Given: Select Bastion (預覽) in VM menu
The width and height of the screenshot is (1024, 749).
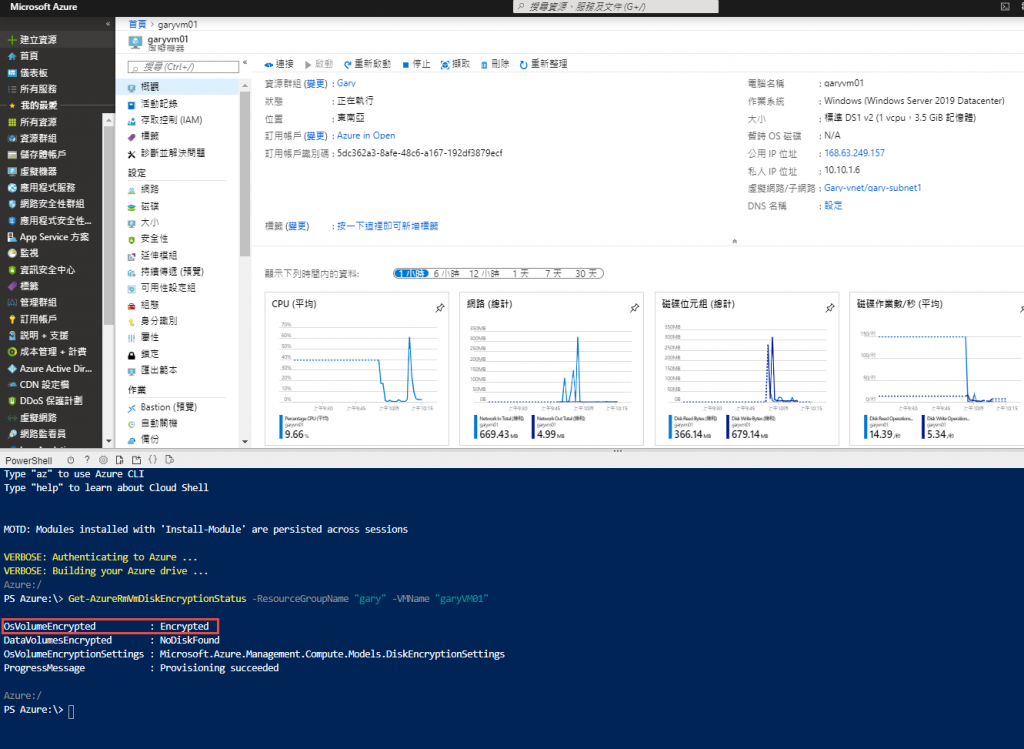Looking at the screenshot, I should tap(162, 407).
